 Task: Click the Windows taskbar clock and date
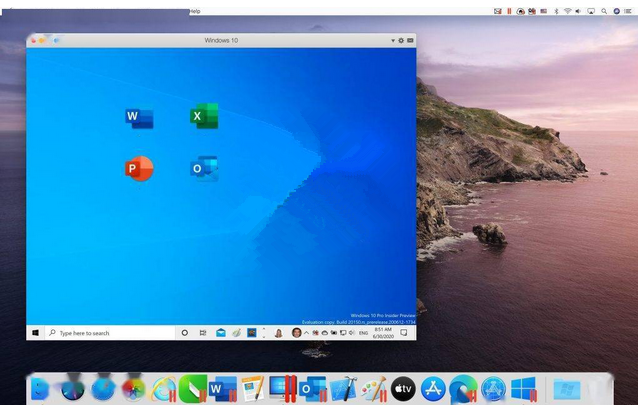[x=397, y=332]
